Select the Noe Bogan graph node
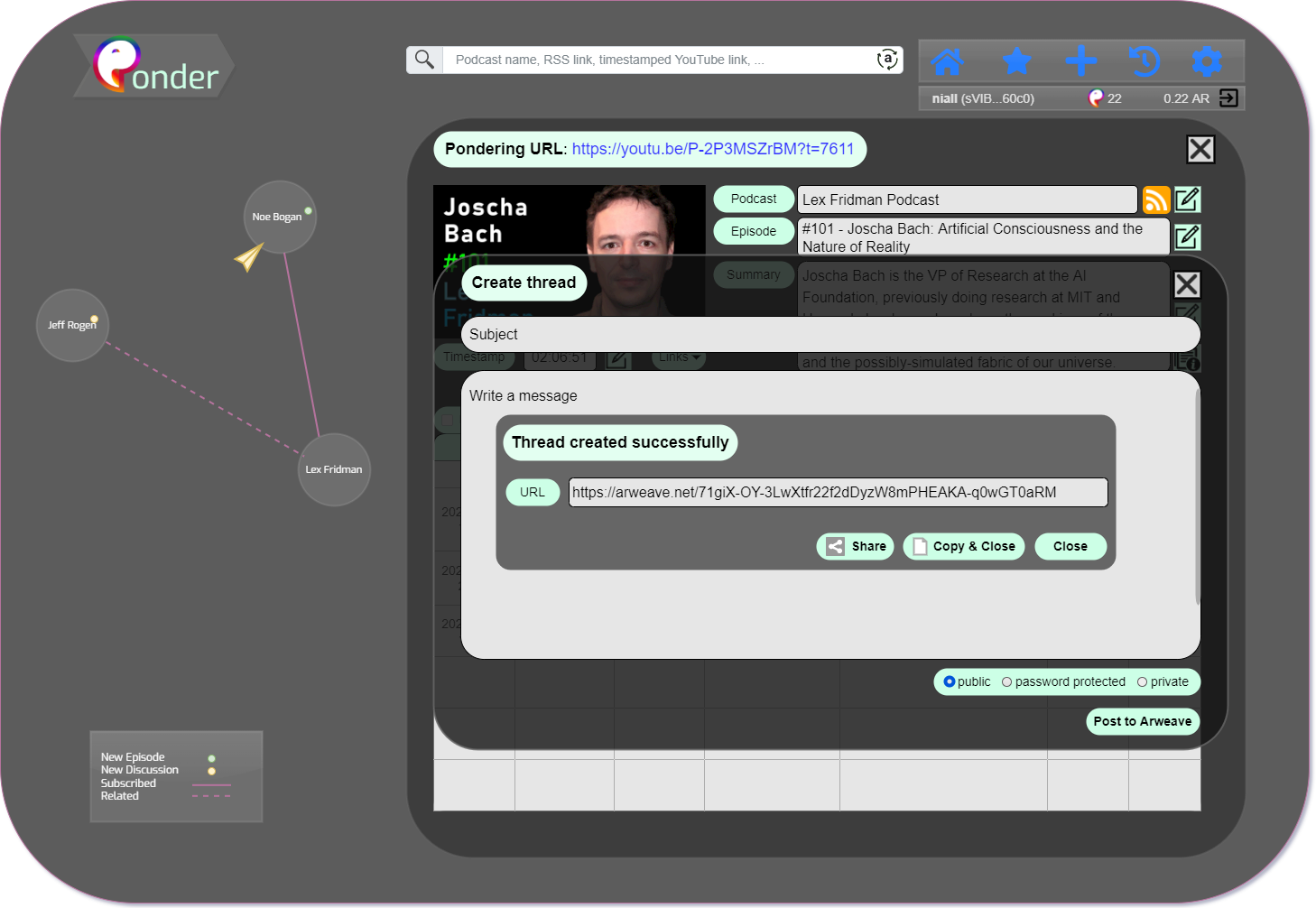The width and height of the screenshot is (1316, 908). [x=279, y=217]
